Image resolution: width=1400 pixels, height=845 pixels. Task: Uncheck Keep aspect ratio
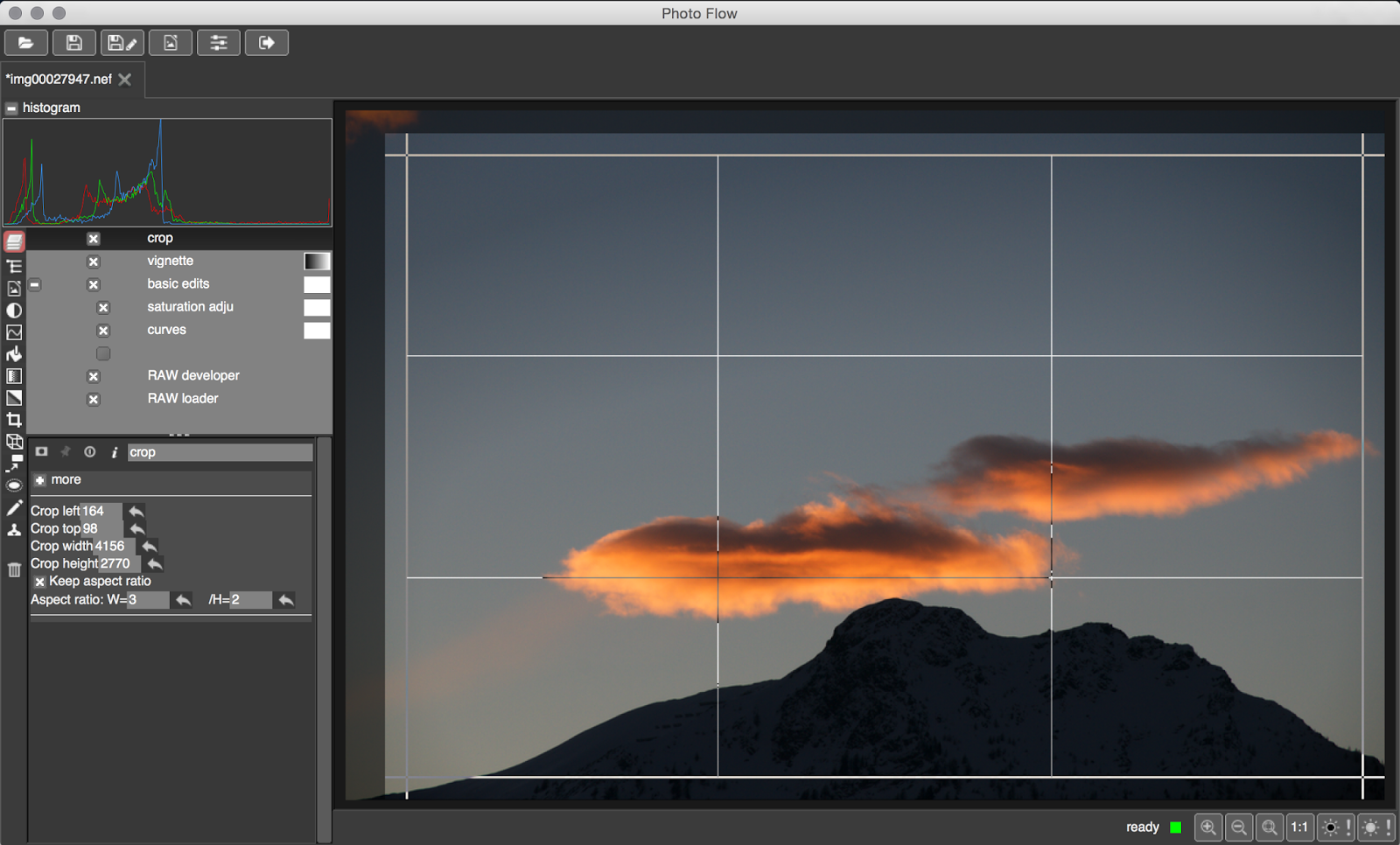[39, 582]
